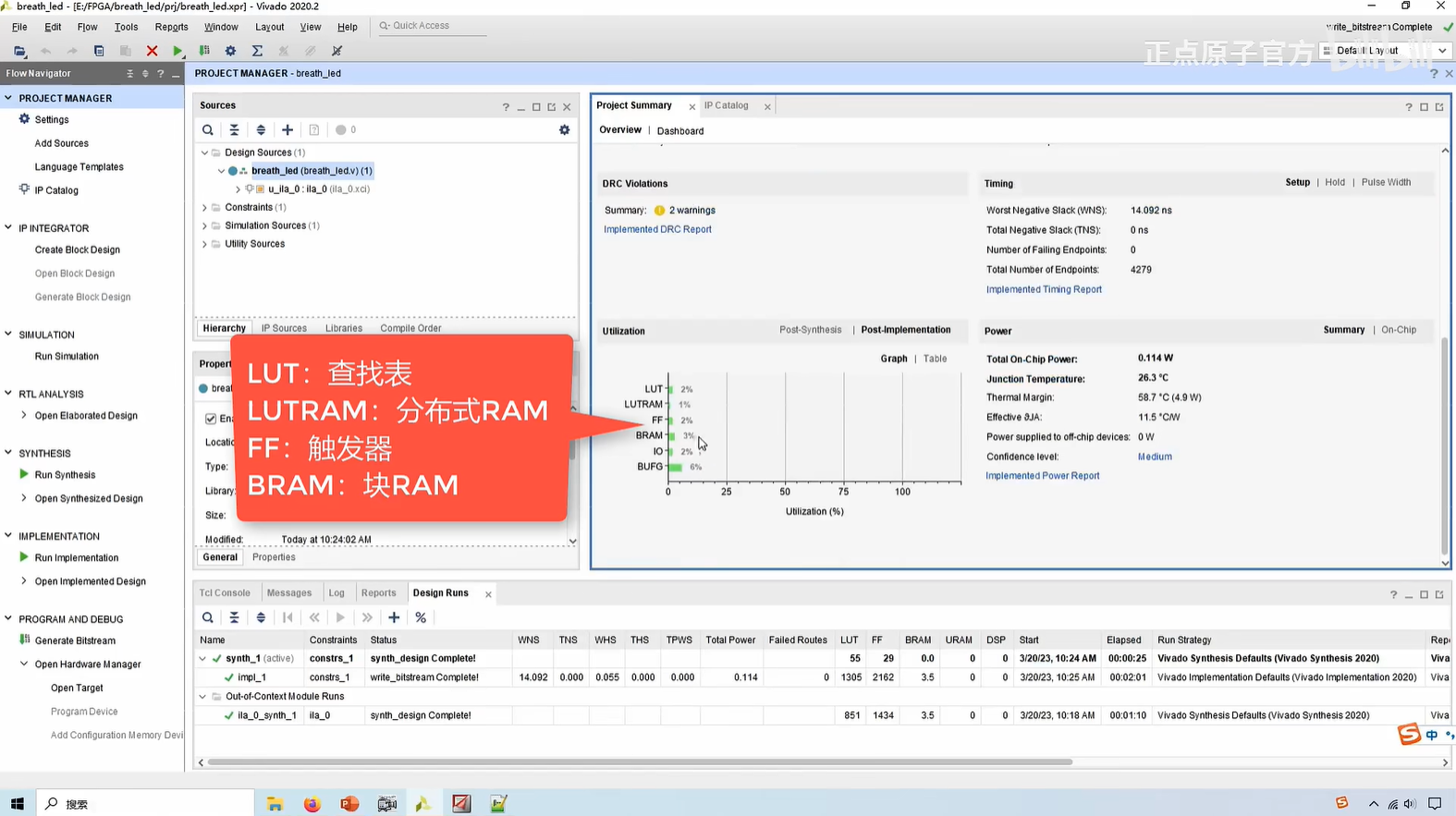
Task: Collapse the Design Sources folder
Action: (205, 152)
